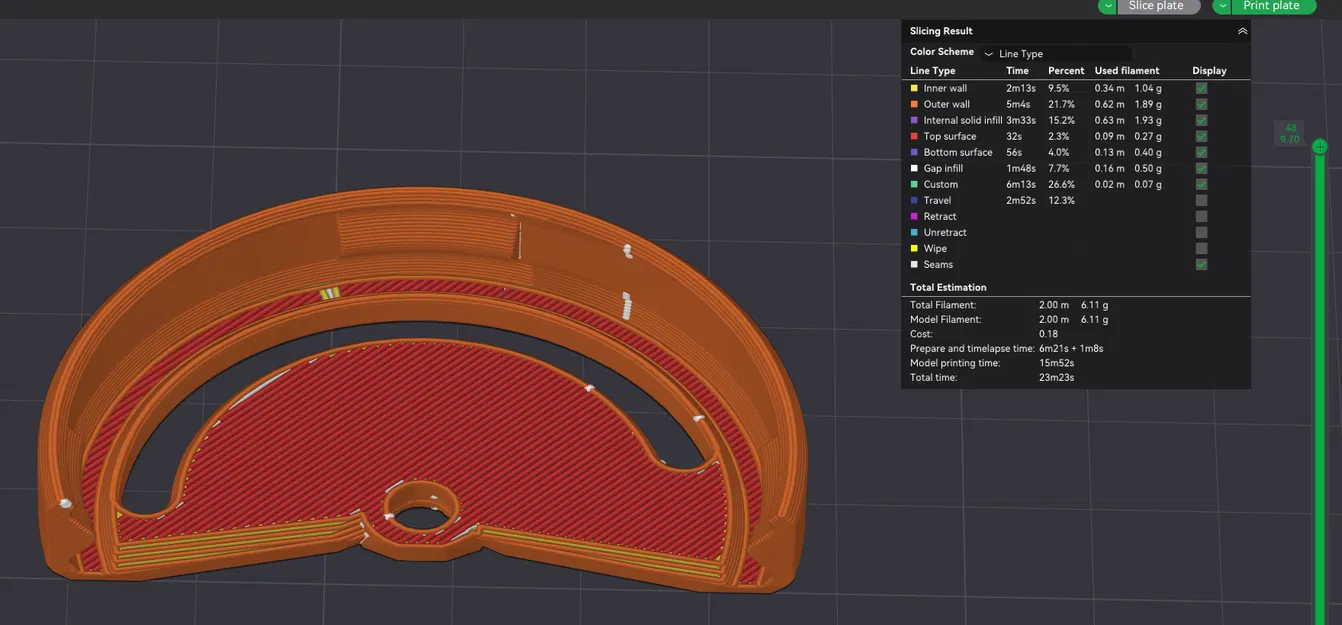
Task: Hide Inner wall lines
Action: [x=1201, y=88]
